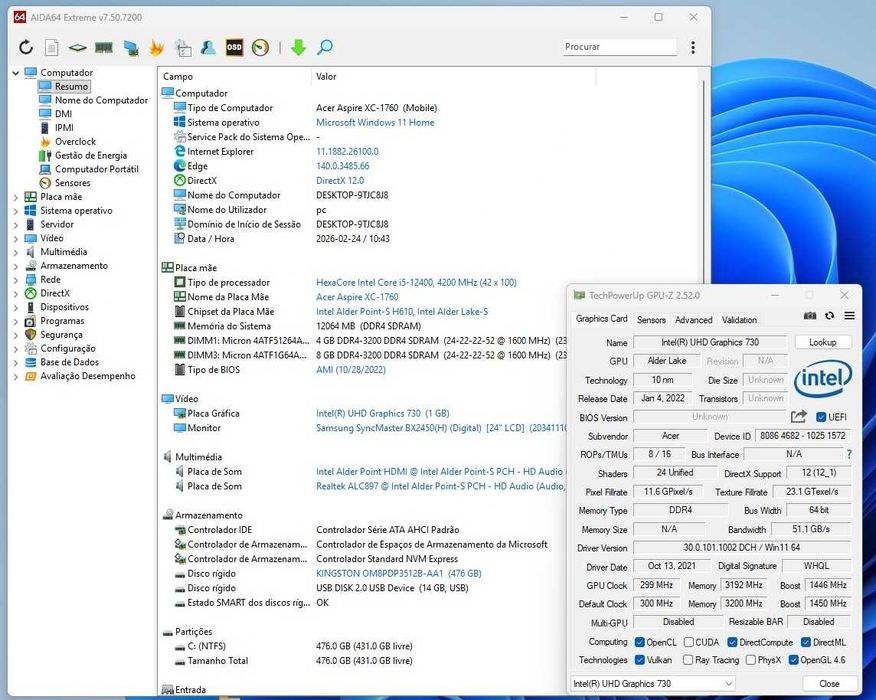Switch to the Advanced tab
This screenshot has height=700, width=876.
(693, 320)
